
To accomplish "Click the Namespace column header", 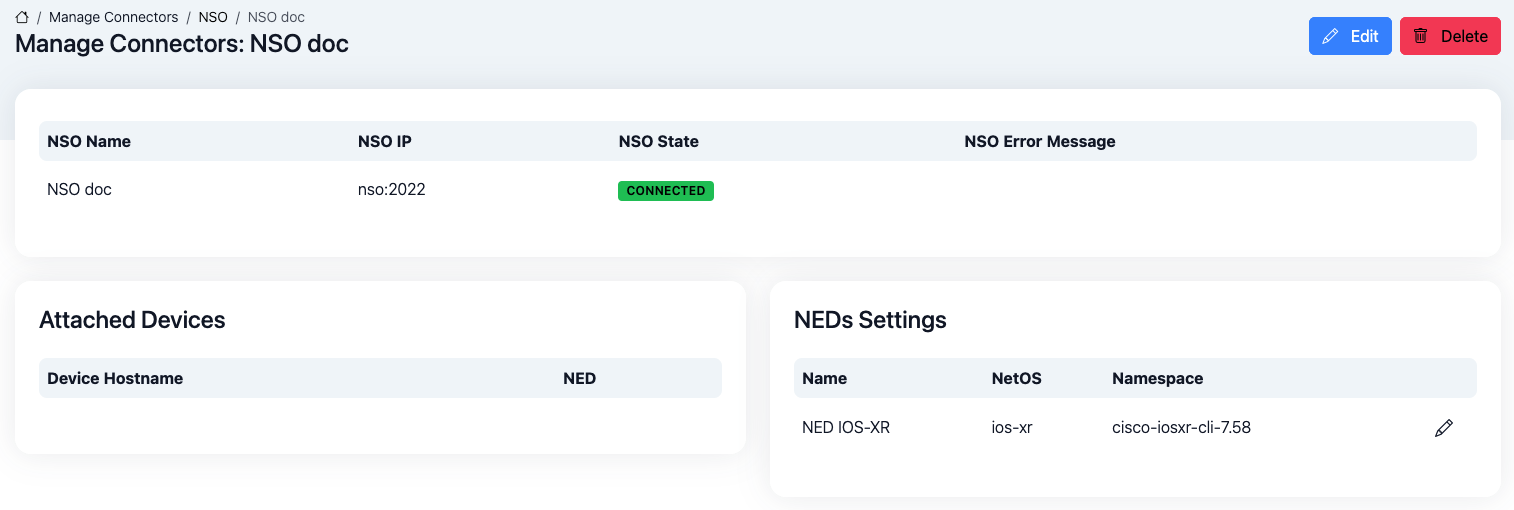I will (x=1157, y=378).
